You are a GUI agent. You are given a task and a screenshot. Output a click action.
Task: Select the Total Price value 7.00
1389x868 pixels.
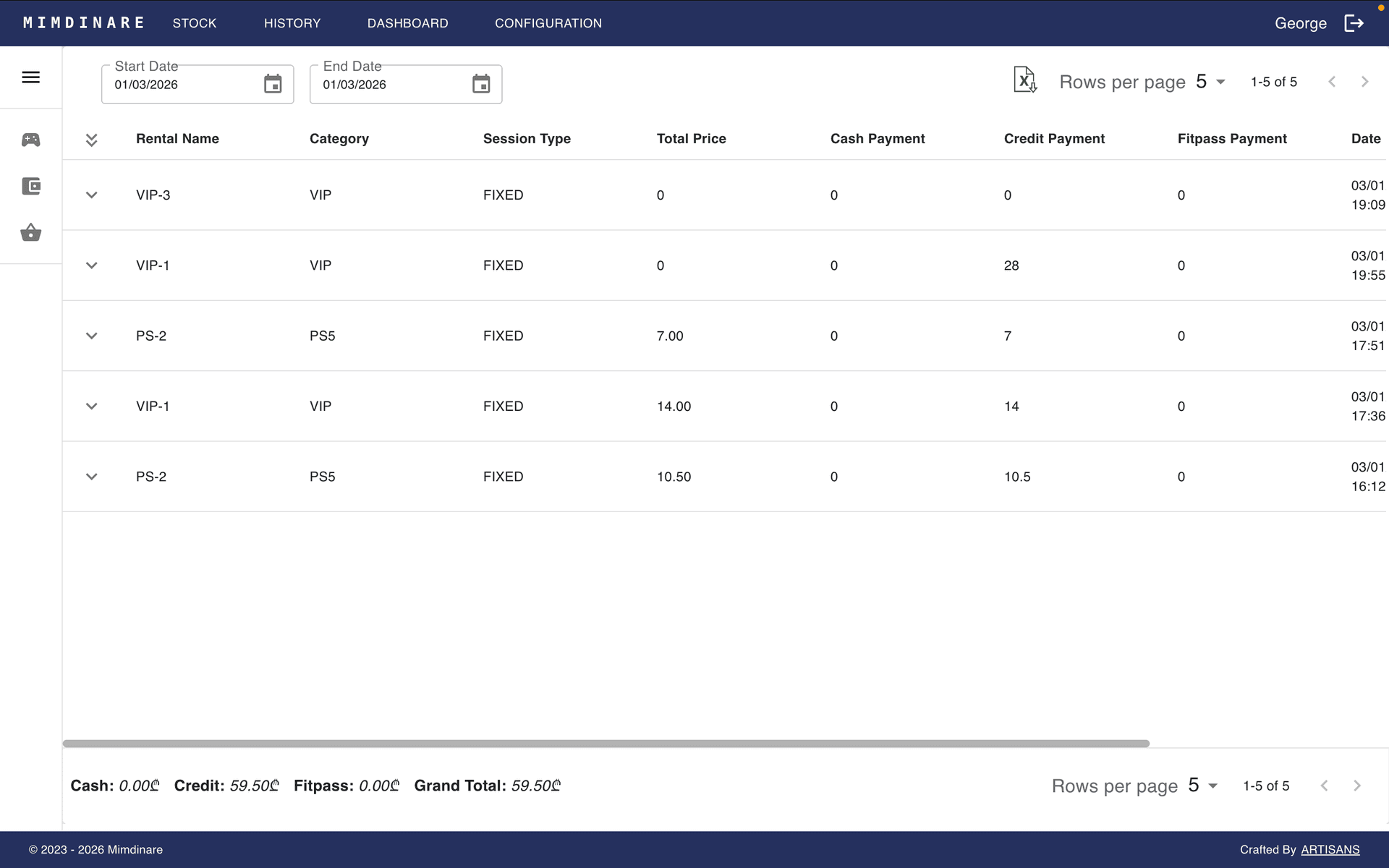tap(670, 336)
